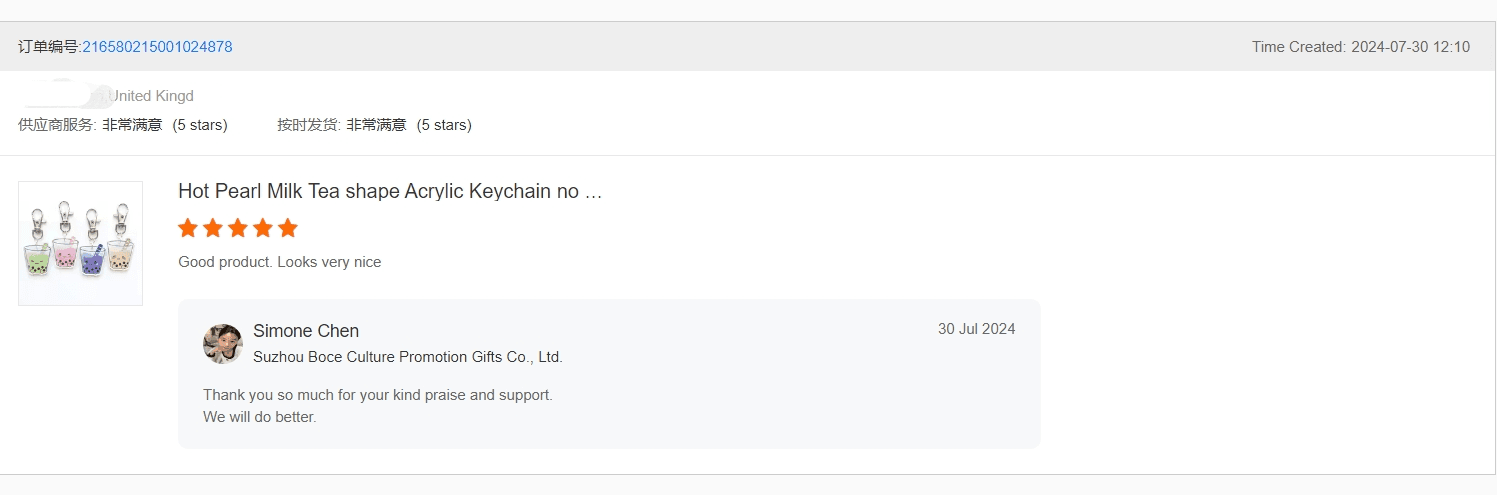Click the 30 Jul 2024 reply date
The image size is (1497, 495).
pyautogui.click(x=976, y=329)
